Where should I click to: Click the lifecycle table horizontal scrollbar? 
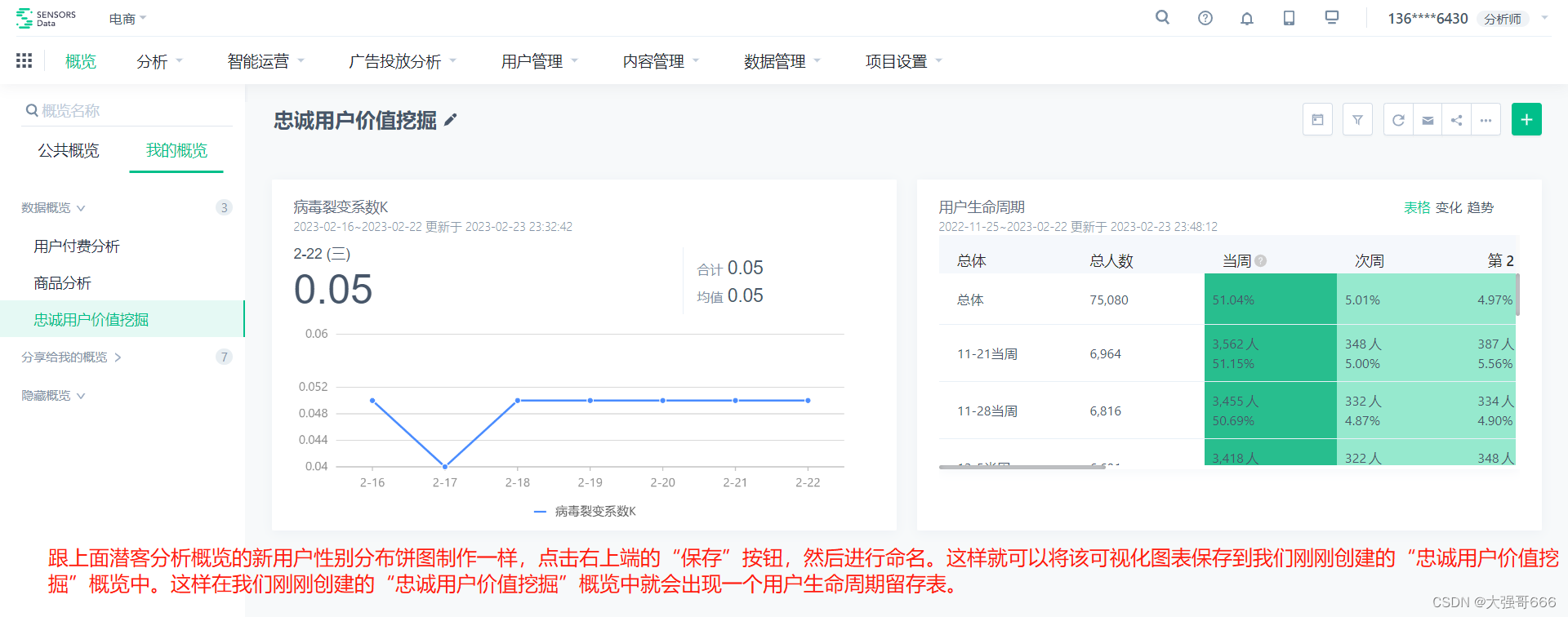pos(1022,468)
